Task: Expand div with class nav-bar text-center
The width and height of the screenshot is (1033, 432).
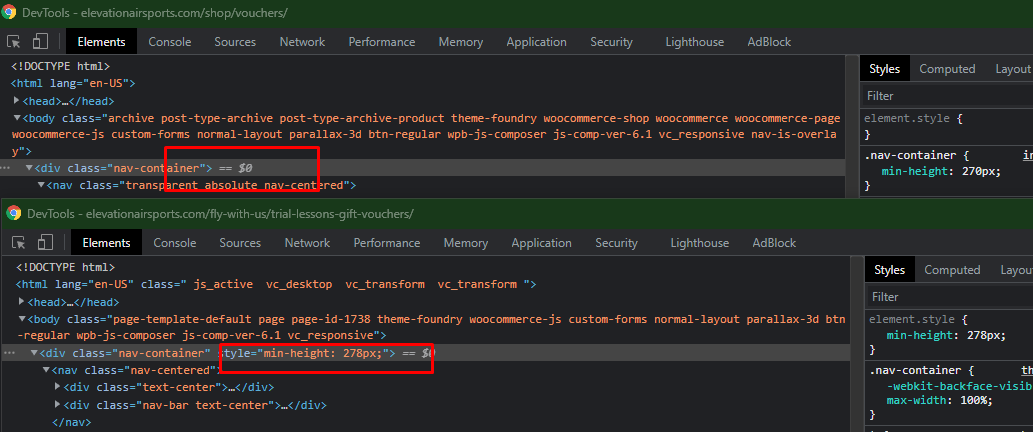Action: [58, 404]
